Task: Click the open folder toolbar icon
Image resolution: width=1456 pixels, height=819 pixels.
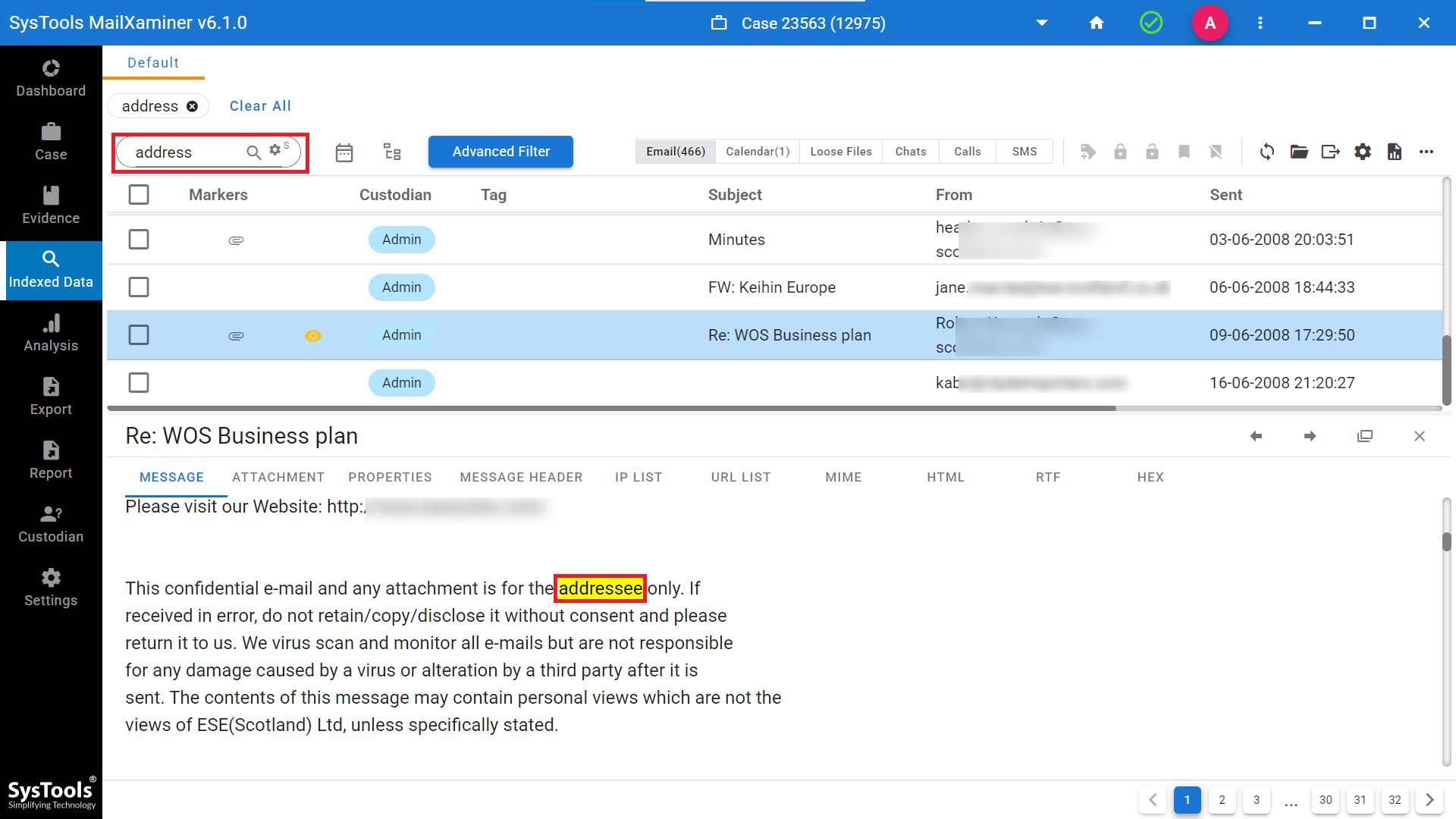Action: coord(1299,152)
